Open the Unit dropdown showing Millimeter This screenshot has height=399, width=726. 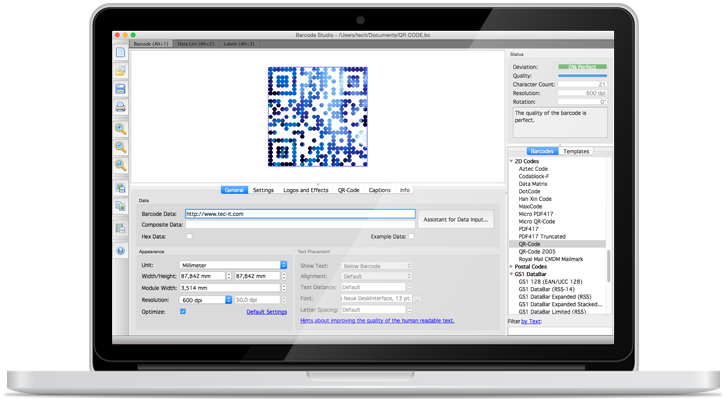pos(233,265)
